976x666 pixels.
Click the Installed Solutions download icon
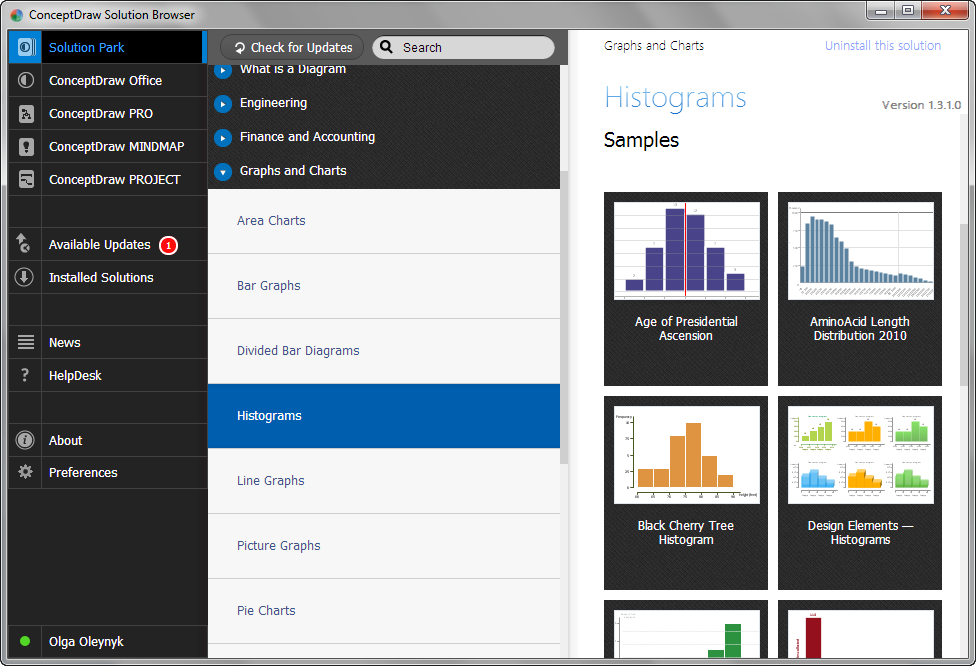coord(25,277)
